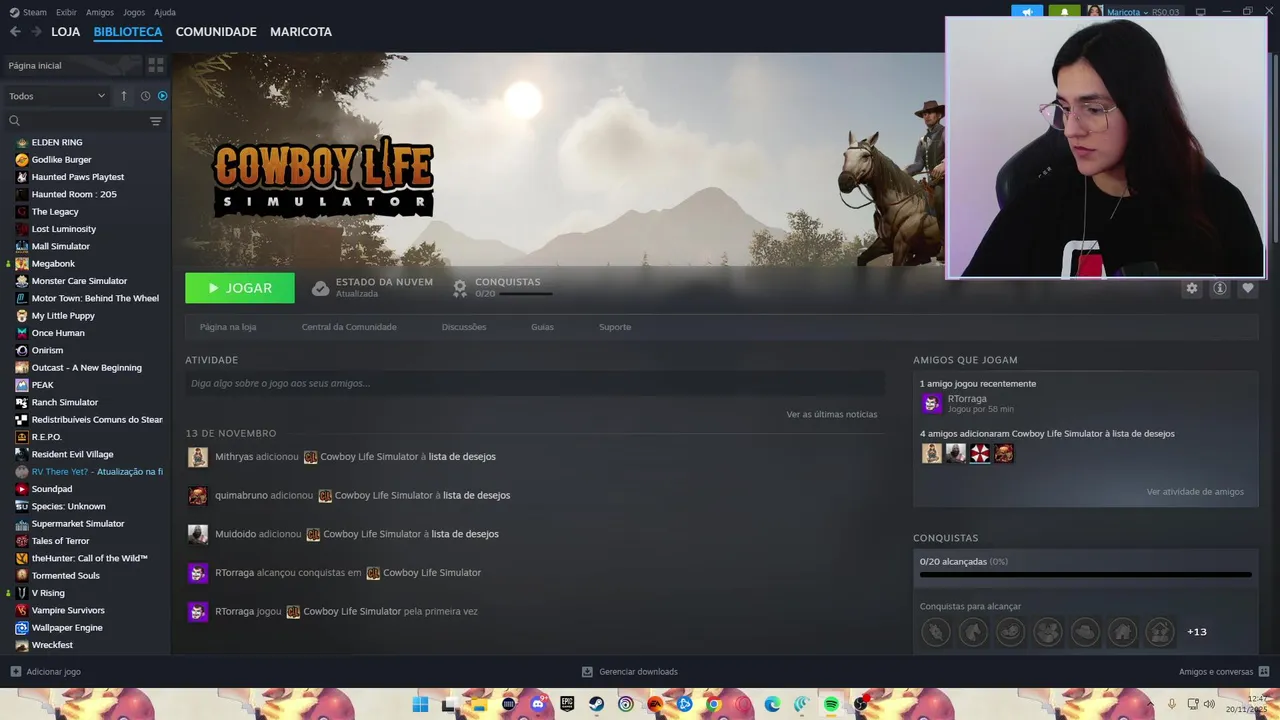Launch the game with the JOGAR button
The height and width of the screenshot is (720, 1280).
pos(240,288)
